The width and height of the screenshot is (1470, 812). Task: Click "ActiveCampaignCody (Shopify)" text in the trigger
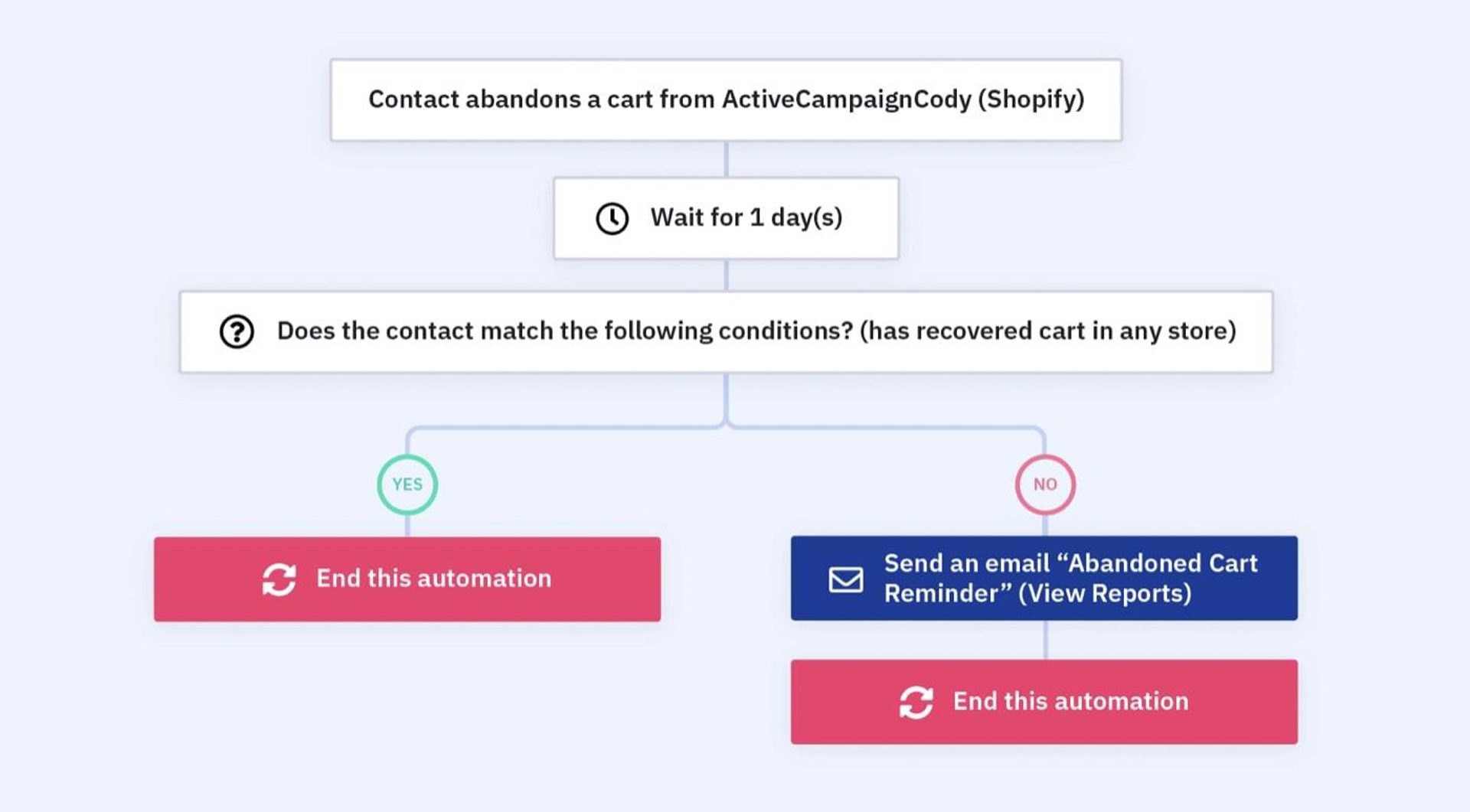point(903,99)
